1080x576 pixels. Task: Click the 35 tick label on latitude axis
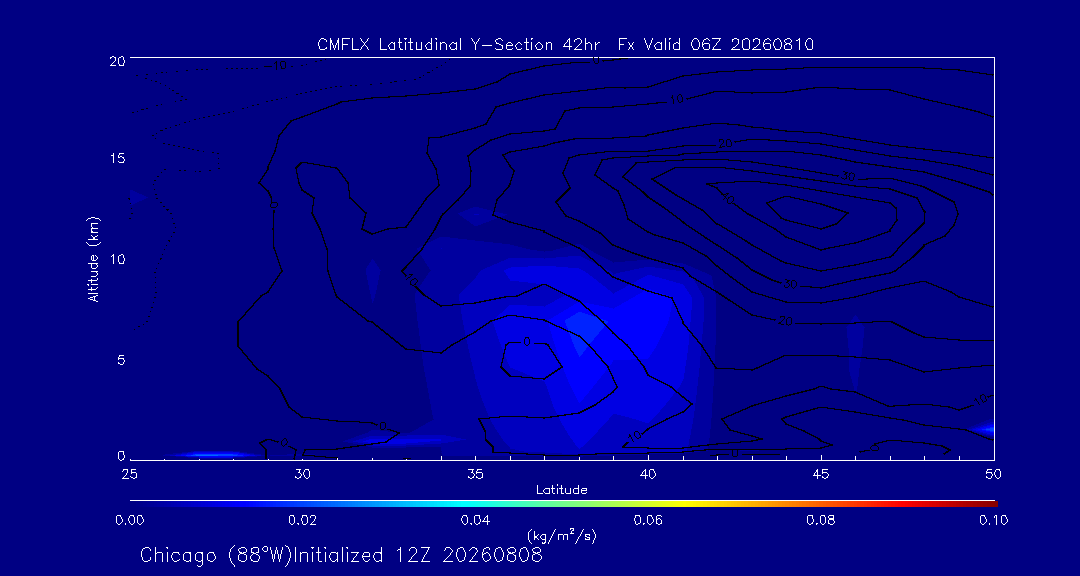(475, 474)
